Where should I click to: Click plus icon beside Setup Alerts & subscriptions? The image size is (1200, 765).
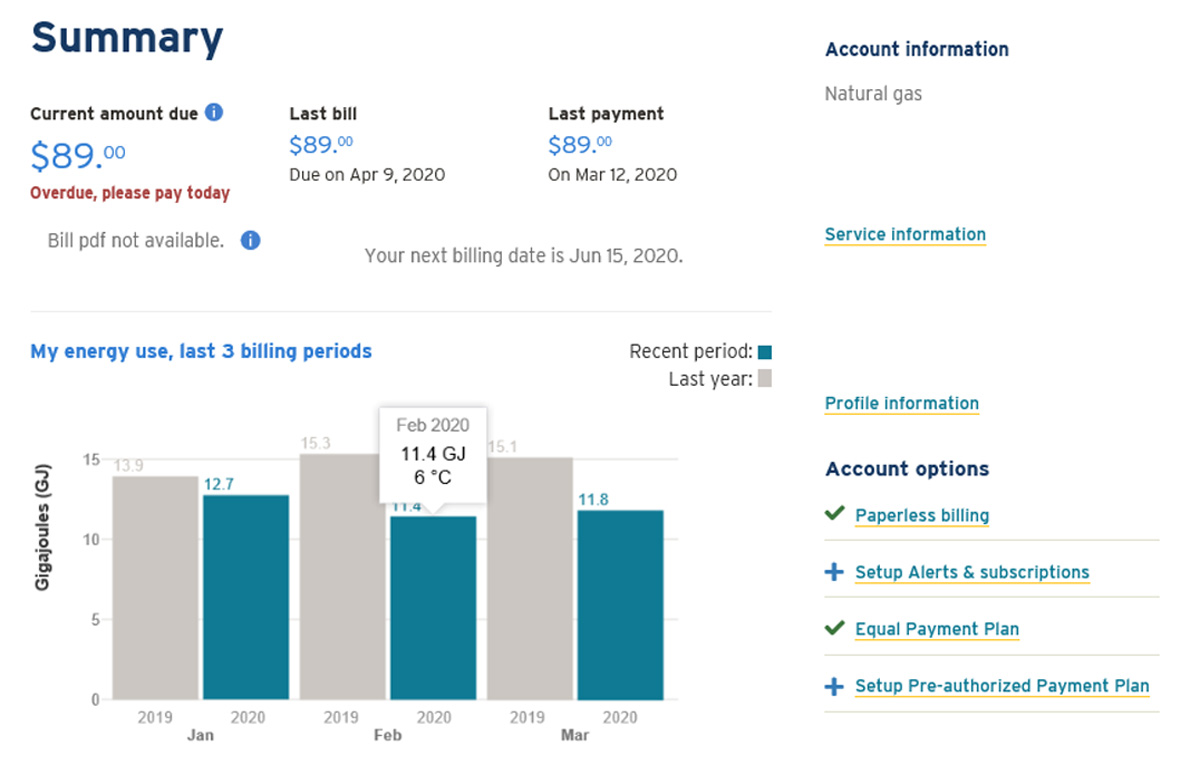(x=834, y=572)
